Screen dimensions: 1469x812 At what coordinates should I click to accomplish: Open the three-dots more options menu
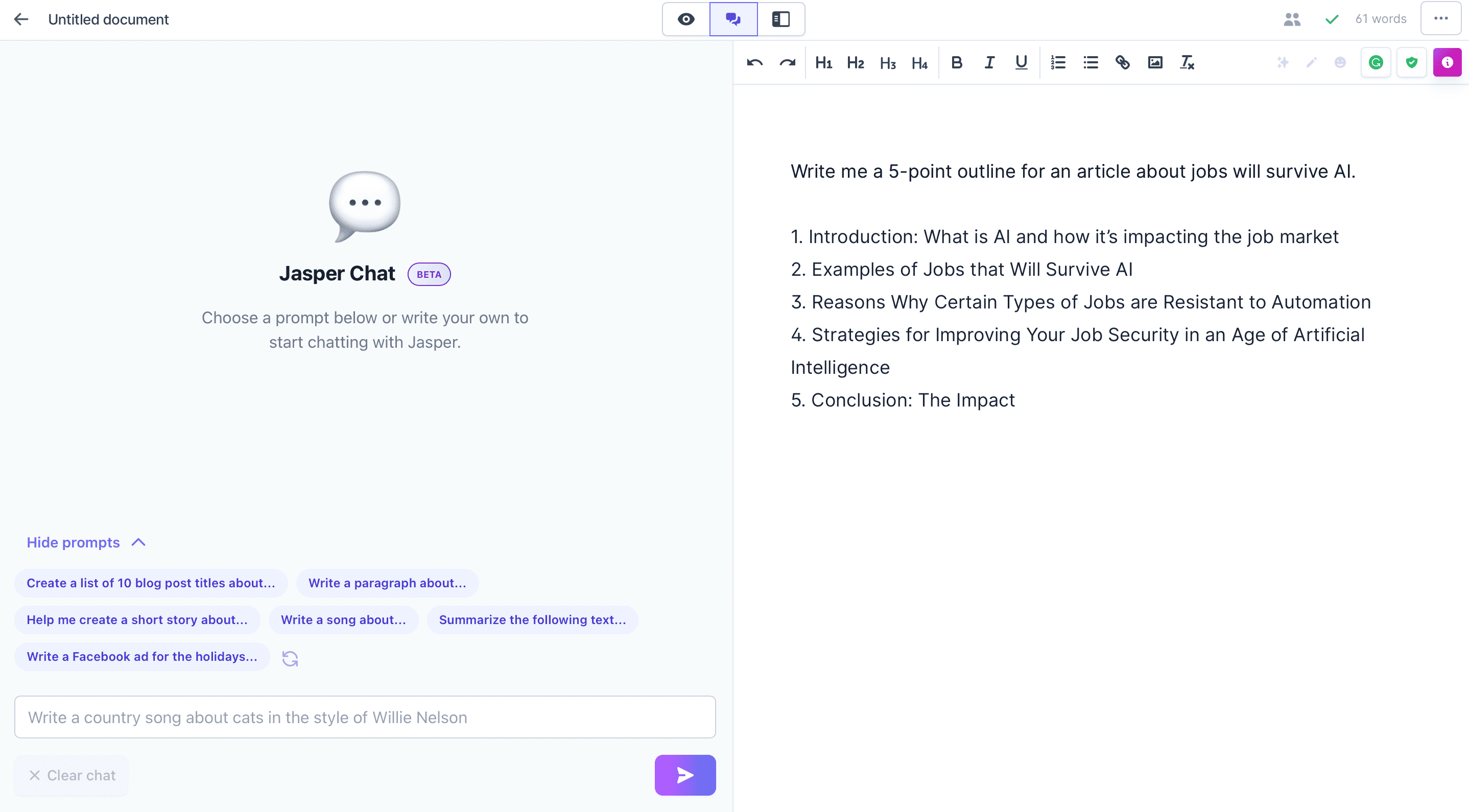click(x=1440, y=19)
